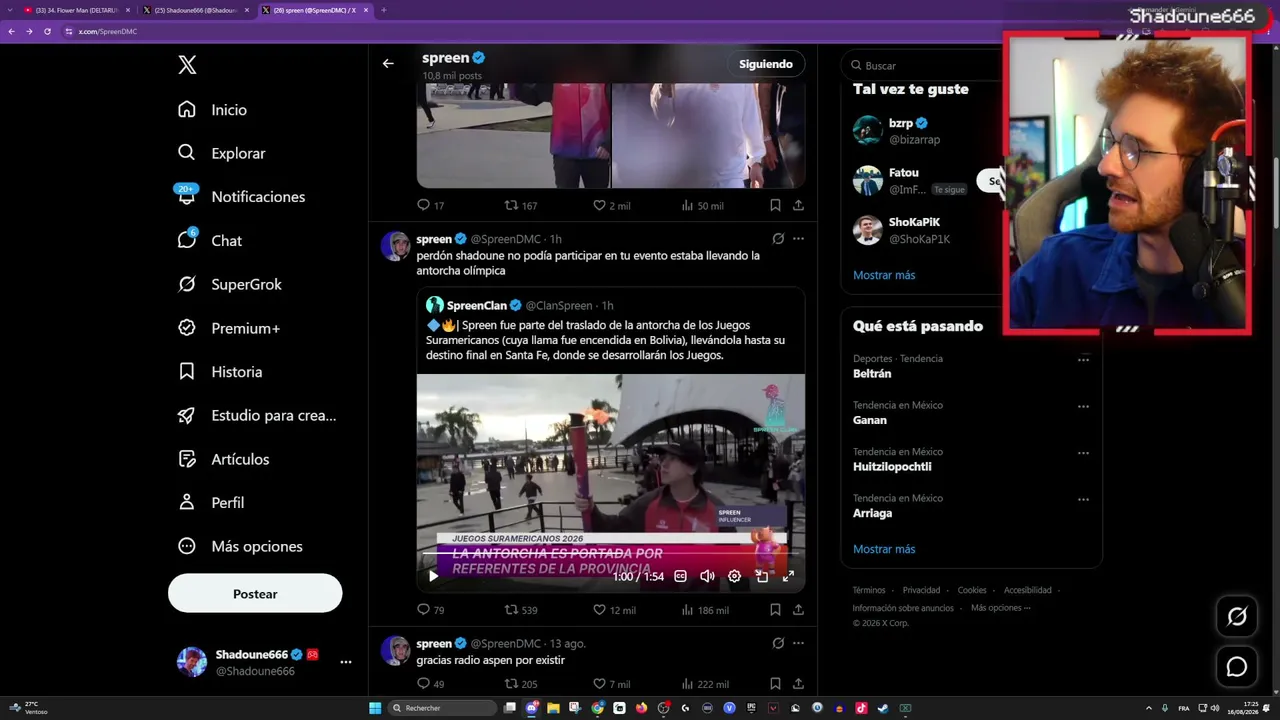The height and width of the screenshot is (720, 1280).
Task: Open Premium+ in the sidebar
Action: pos(228,328)
